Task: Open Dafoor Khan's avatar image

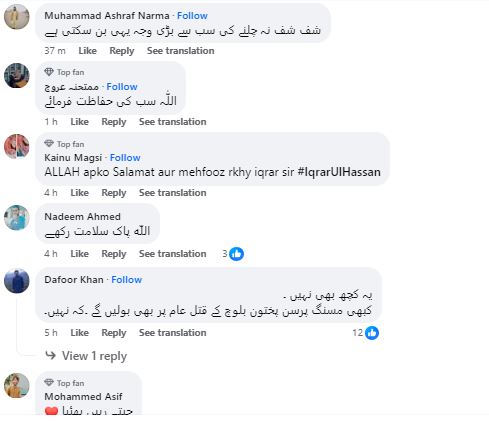Action: (17, 281)
